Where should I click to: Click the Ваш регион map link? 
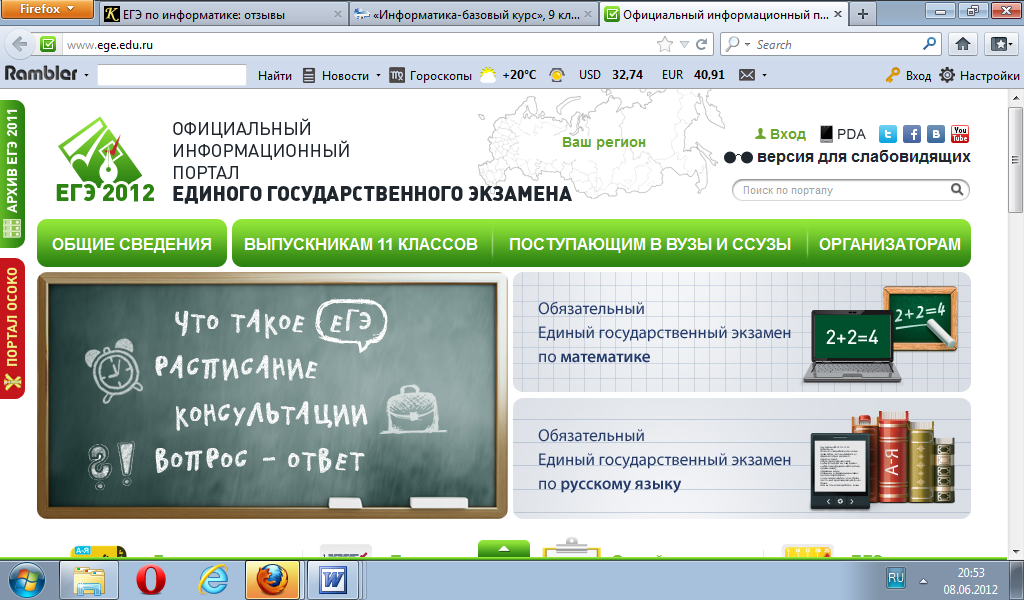[604, 142]
